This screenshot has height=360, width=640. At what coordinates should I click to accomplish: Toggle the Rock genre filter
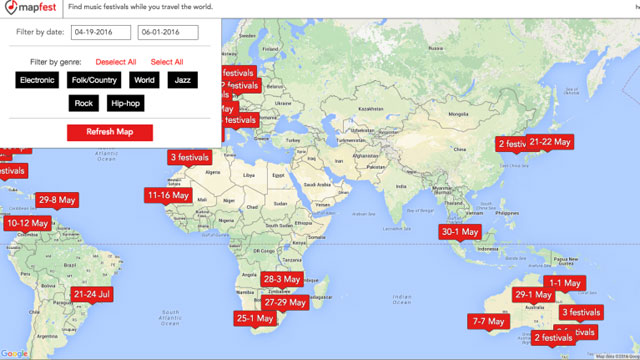[84, 103]
